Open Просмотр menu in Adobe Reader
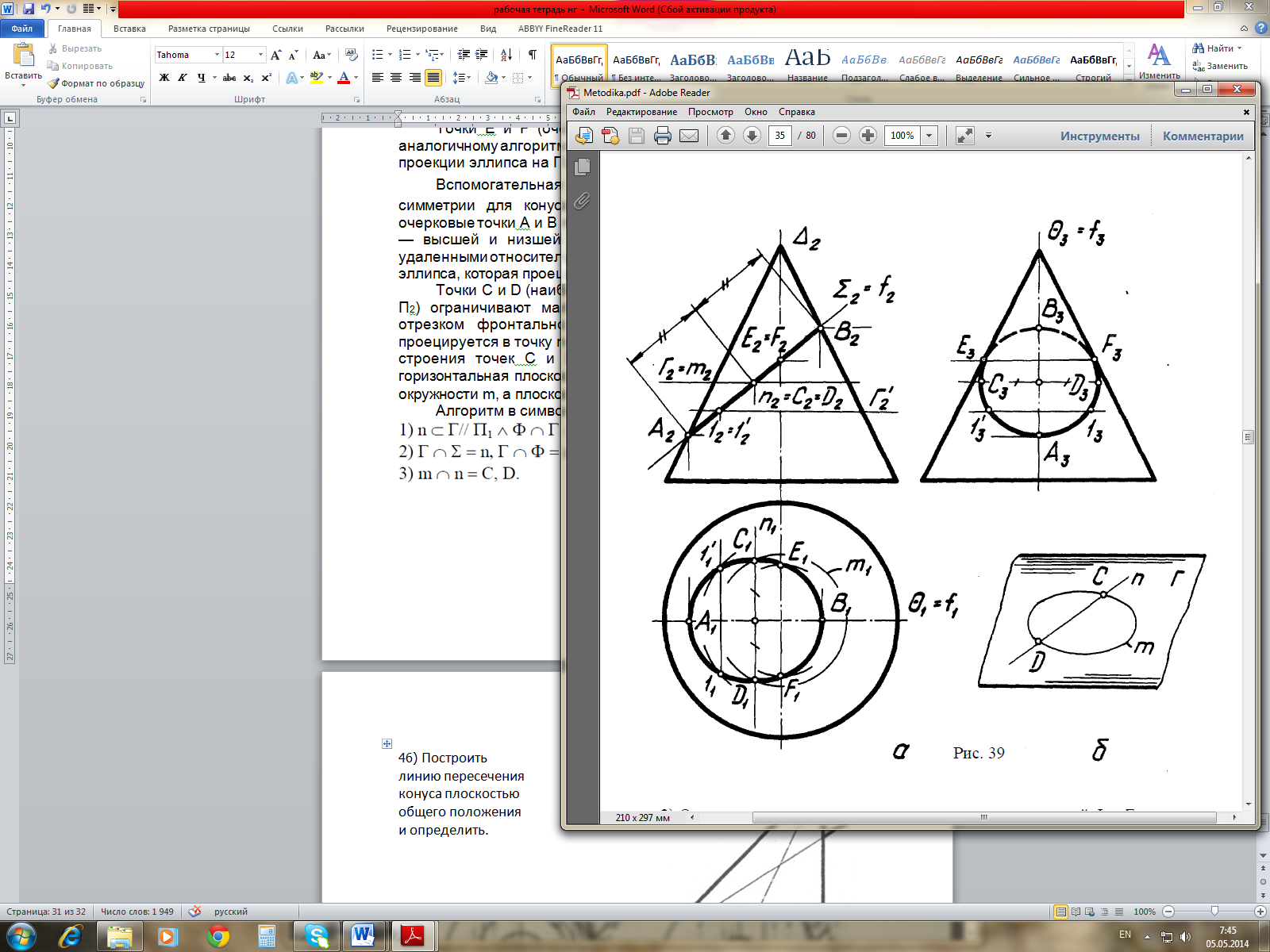Viewport: 1270px width, 952px height. (710, 112)
